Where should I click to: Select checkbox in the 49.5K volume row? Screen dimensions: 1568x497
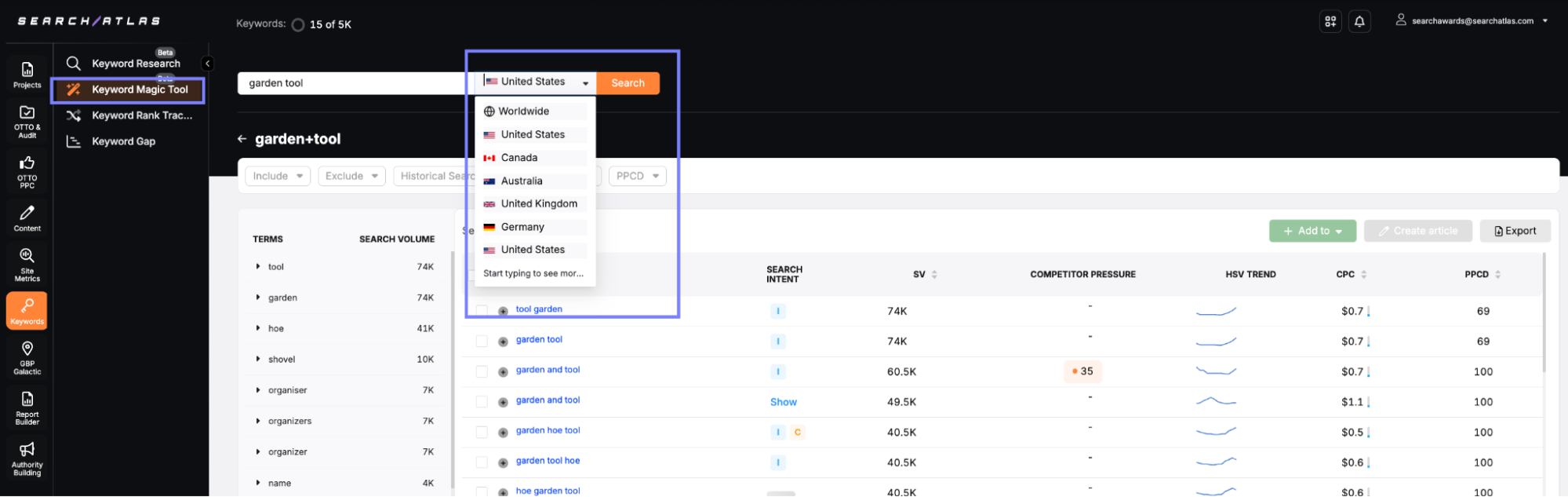click(482, 402)
